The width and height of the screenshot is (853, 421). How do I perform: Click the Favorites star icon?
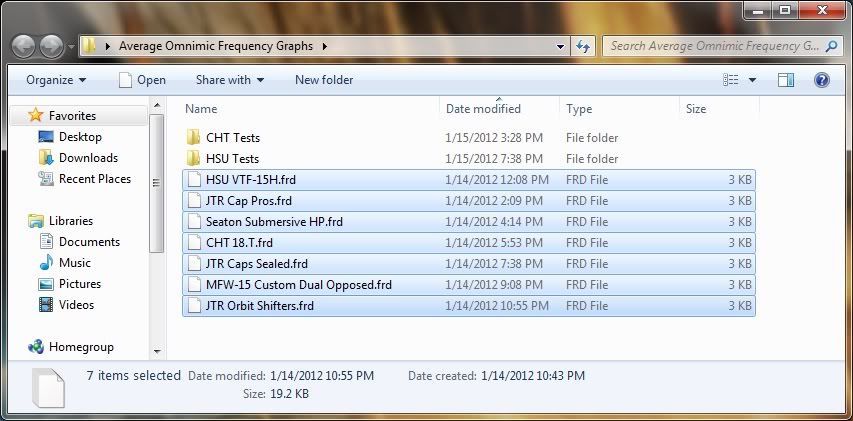pos(36,115)
